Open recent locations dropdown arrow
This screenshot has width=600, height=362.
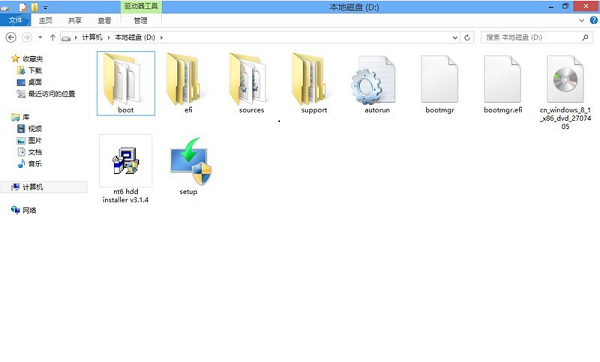coord(40,38)
